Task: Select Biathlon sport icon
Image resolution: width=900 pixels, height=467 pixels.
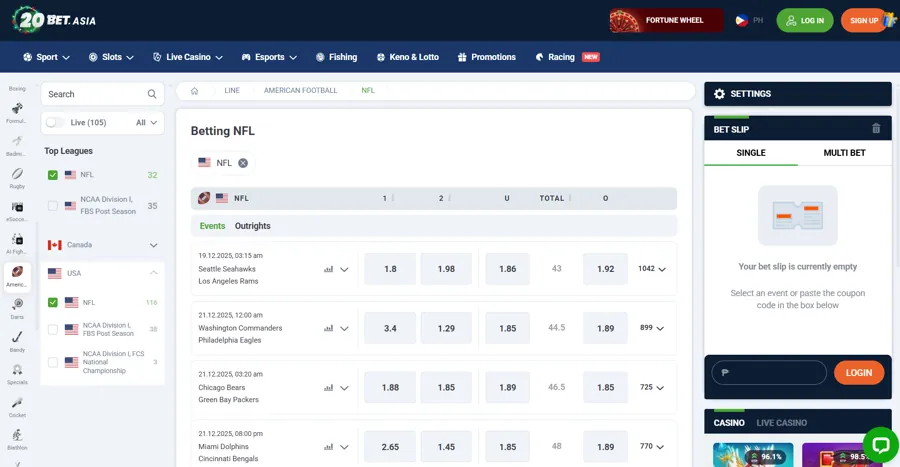Action: 17,440
